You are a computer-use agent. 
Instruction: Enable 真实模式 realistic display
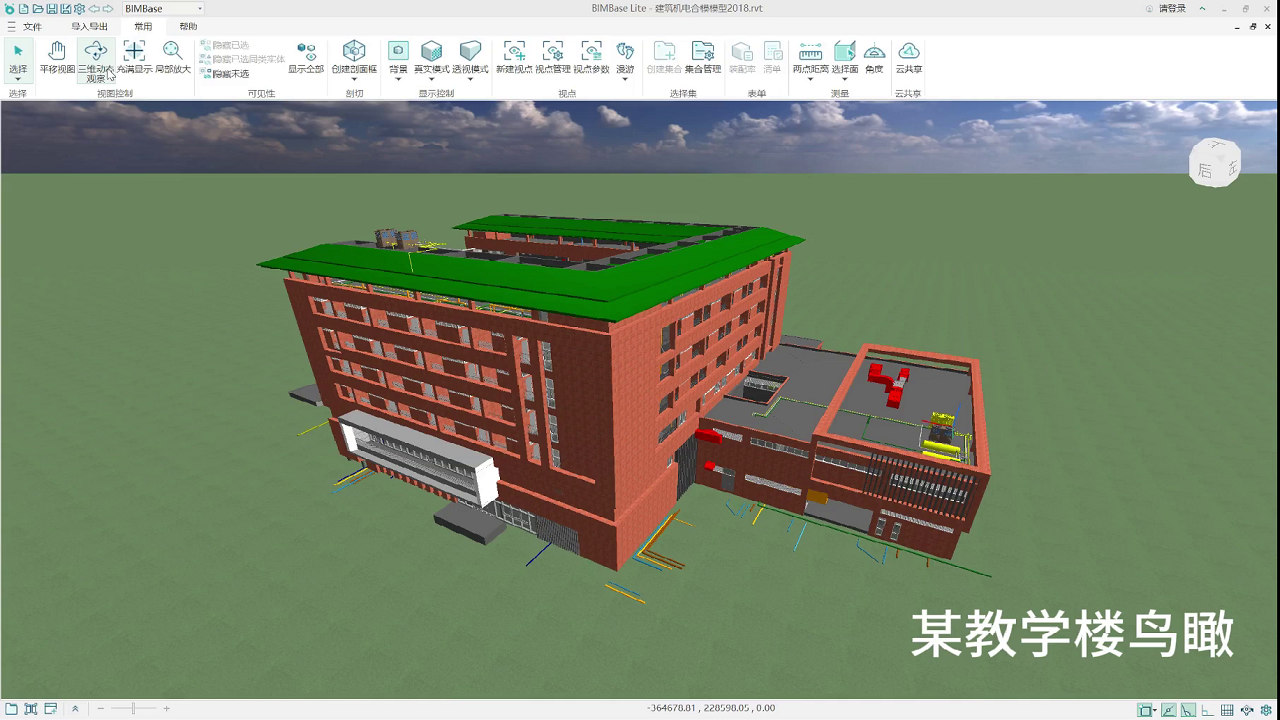[431, 55]
